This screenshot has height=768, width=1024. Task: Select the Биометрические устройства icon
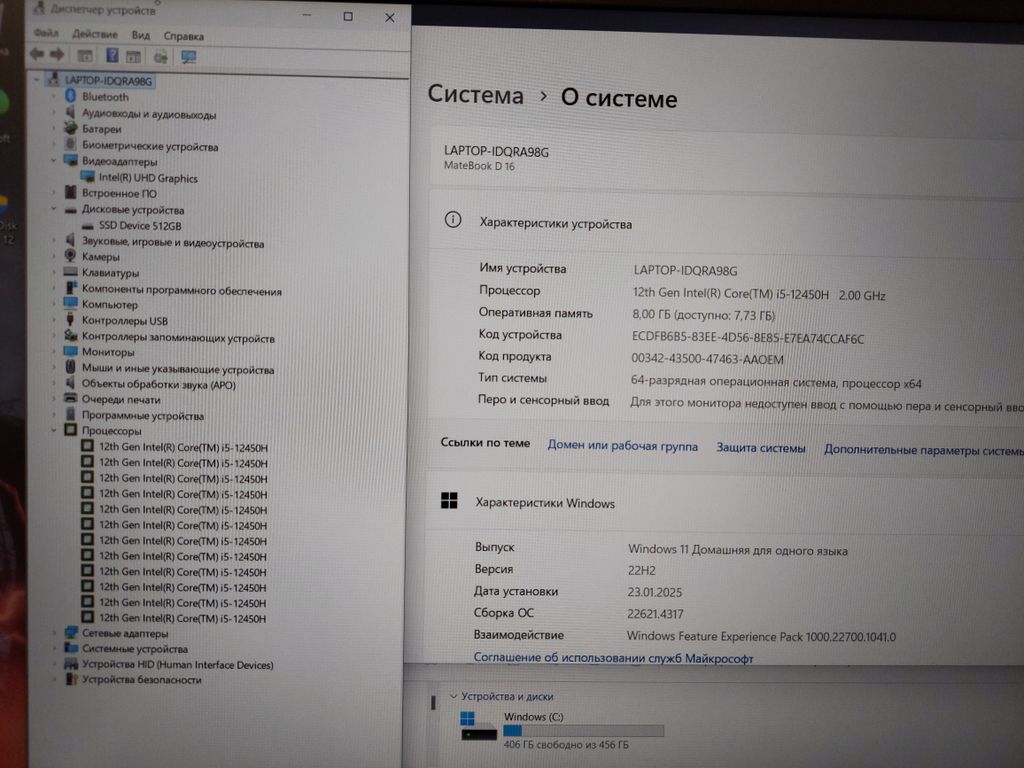coord(71,144)
